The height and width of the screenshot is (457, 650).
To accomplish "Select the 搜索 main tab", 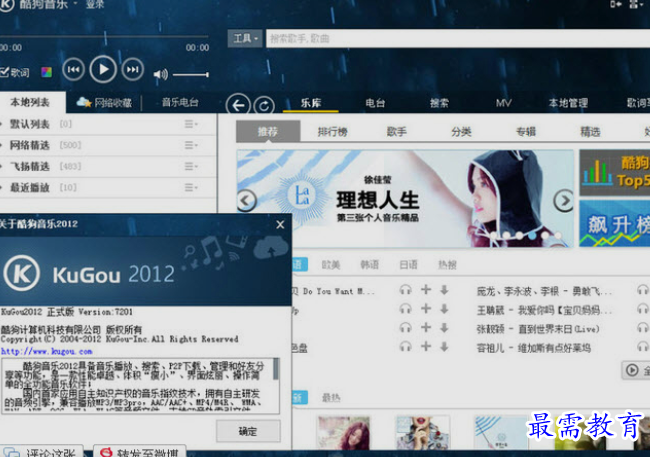I will [x=439, y=103].
